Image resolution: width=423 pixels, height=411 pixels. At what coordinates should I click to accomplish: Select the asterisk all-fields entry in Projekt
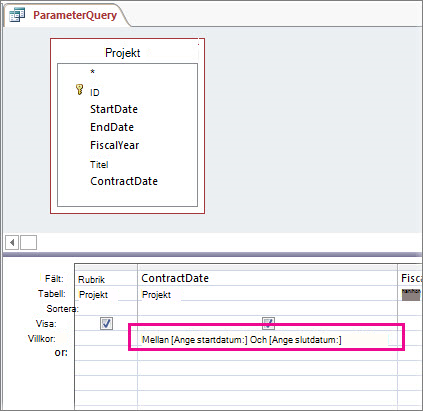[93, 72]
